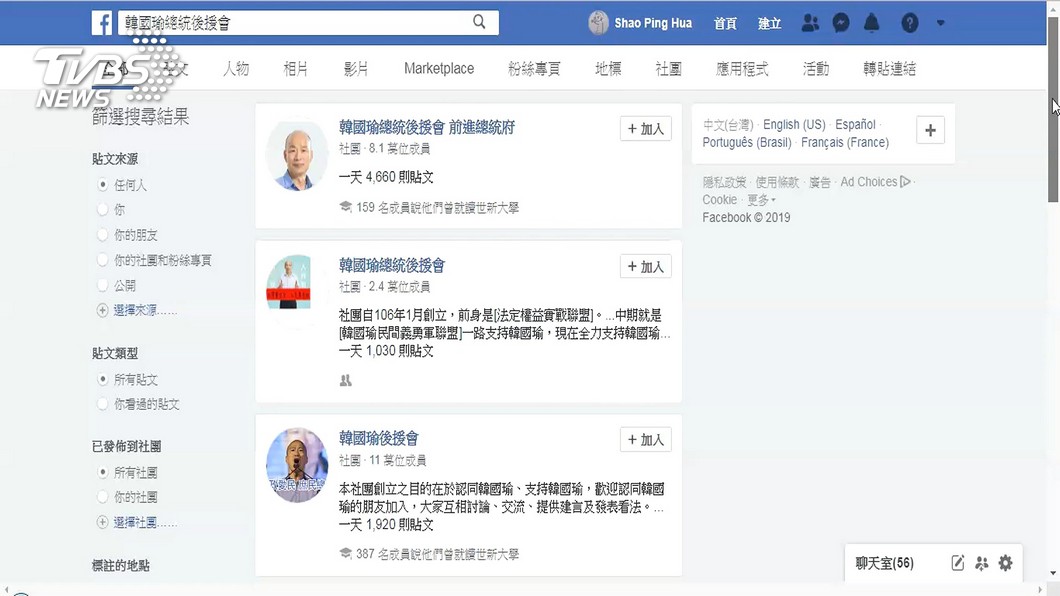Click the language plus button

(x=930, y=130)
